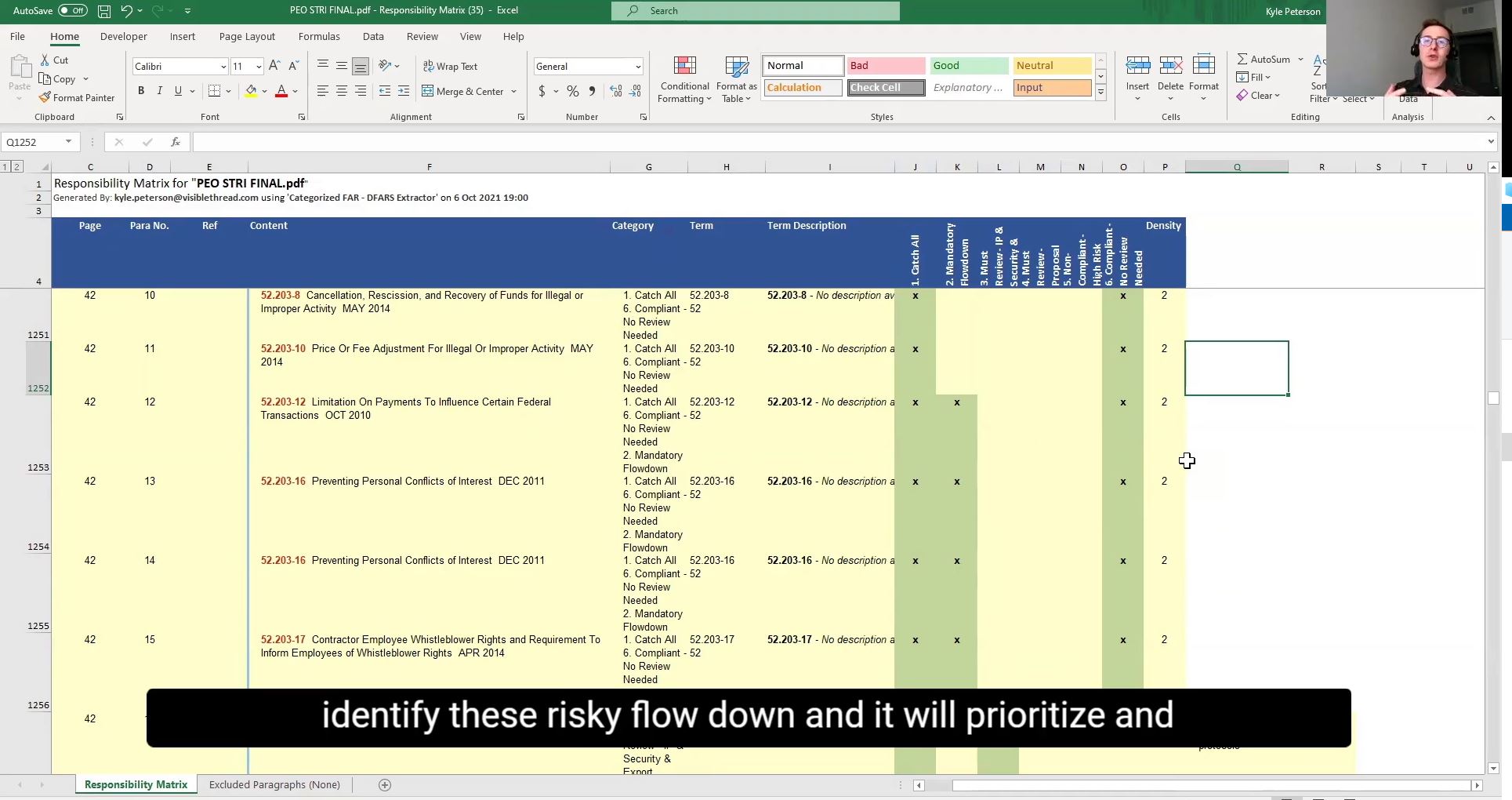Click the Borders icon
Viewport: 1512px width, 800px height.
point(214,91)
